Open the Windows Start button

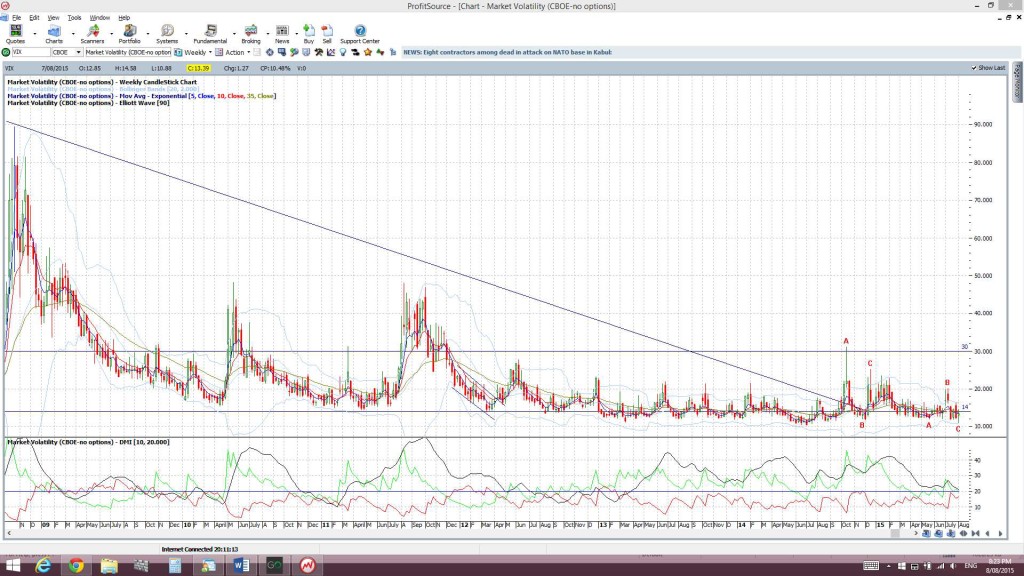(13, 566)
